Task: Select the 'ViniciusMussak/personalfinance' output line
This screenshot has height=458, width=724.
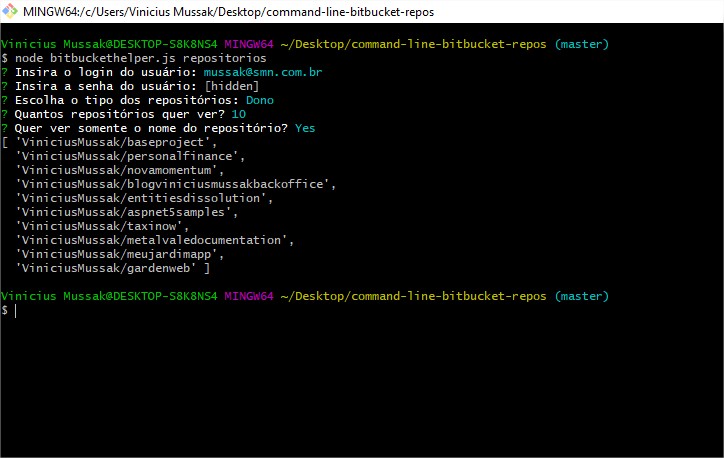Action: 130,157
